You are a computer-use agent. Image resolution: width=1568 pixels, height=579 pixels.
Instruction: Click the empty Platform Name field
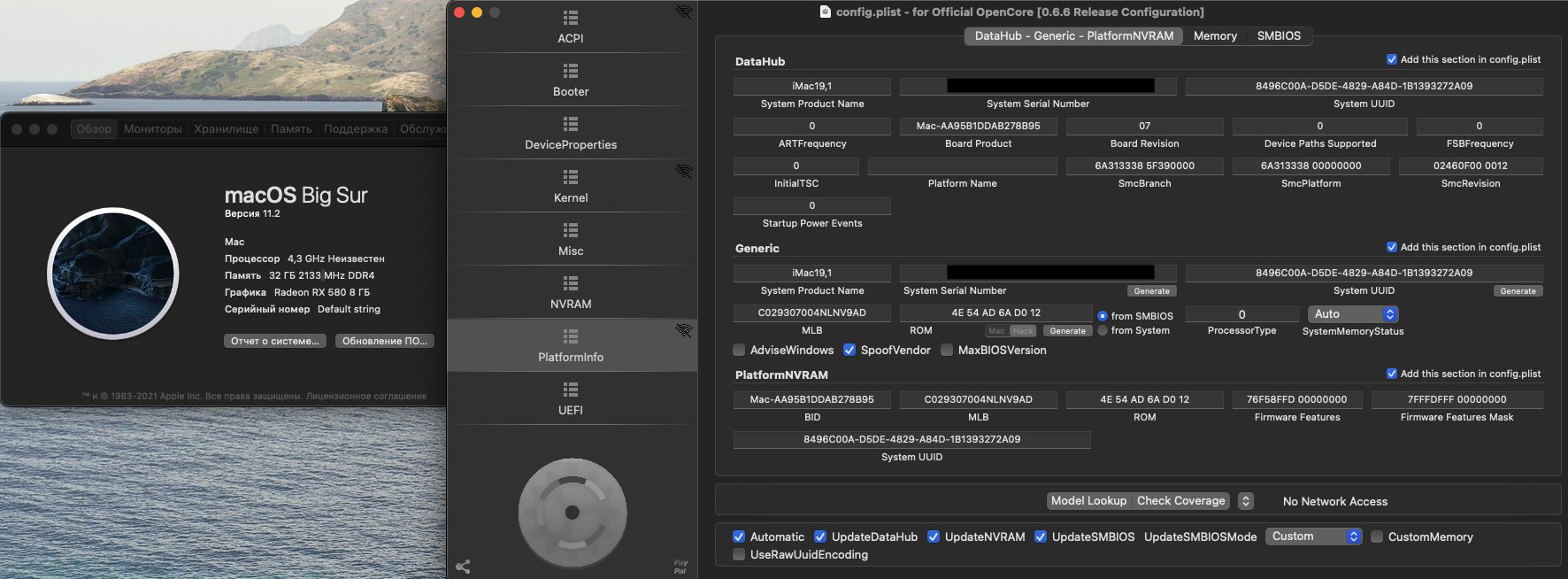tap(963, 166)
